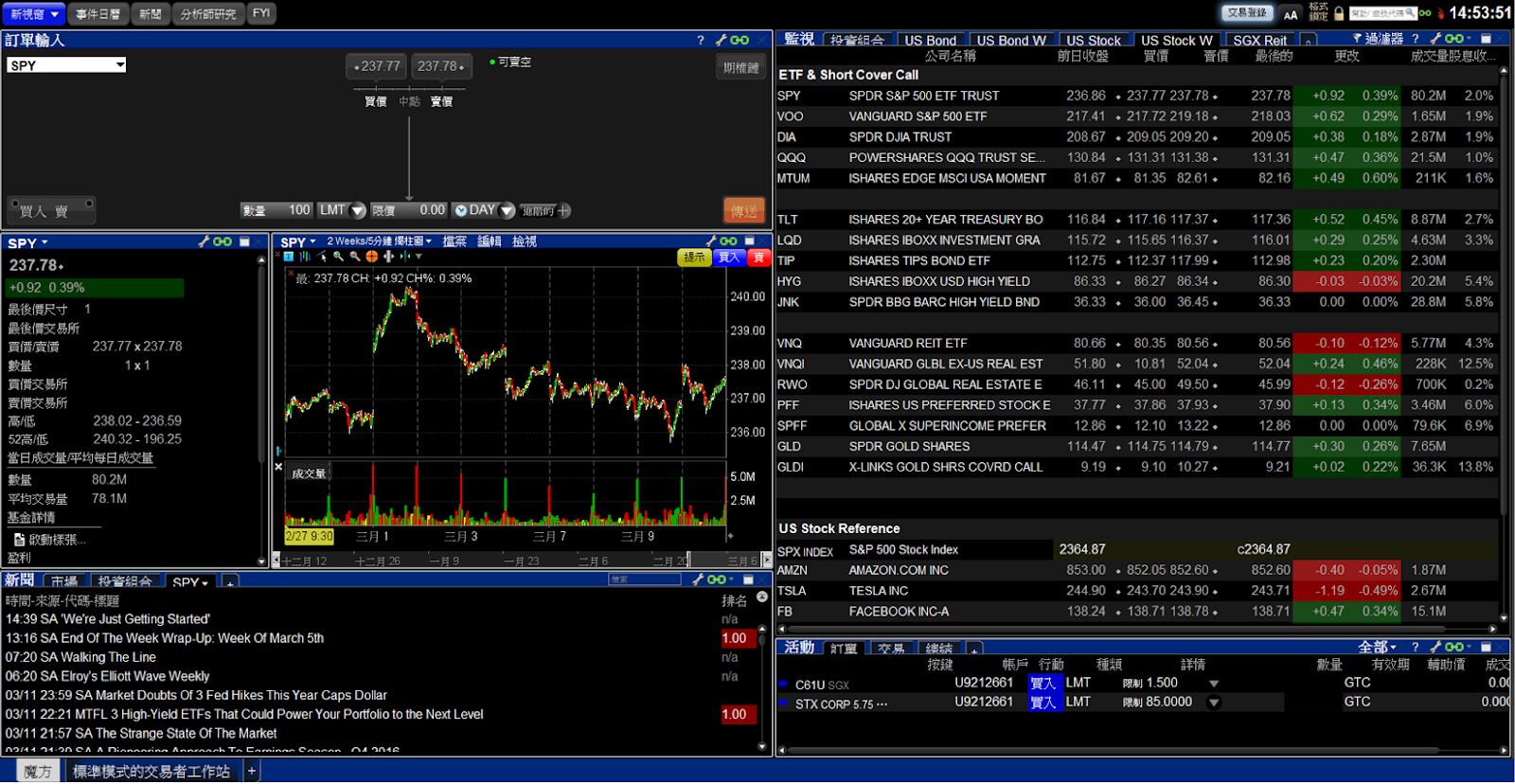Switch to the 市場 news tab
Image resolution: width=1515 pixels, height=784 pixels.
tap(64, 581)
